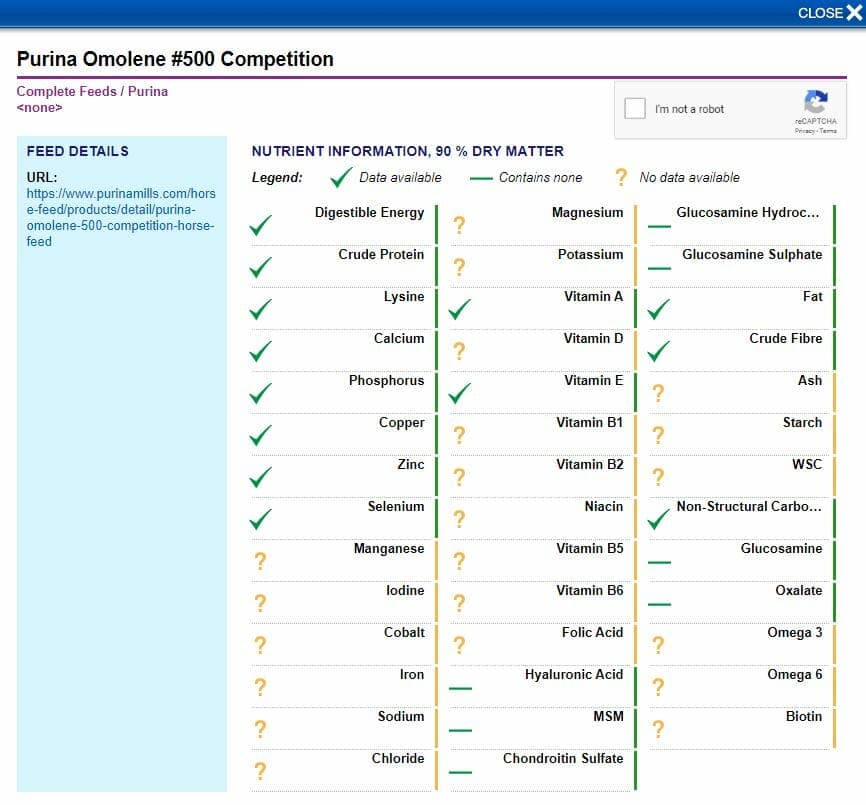Click the checkmark icon next to Crude Fibre
The width and height of the screenshot is (866, 805).
658,350
